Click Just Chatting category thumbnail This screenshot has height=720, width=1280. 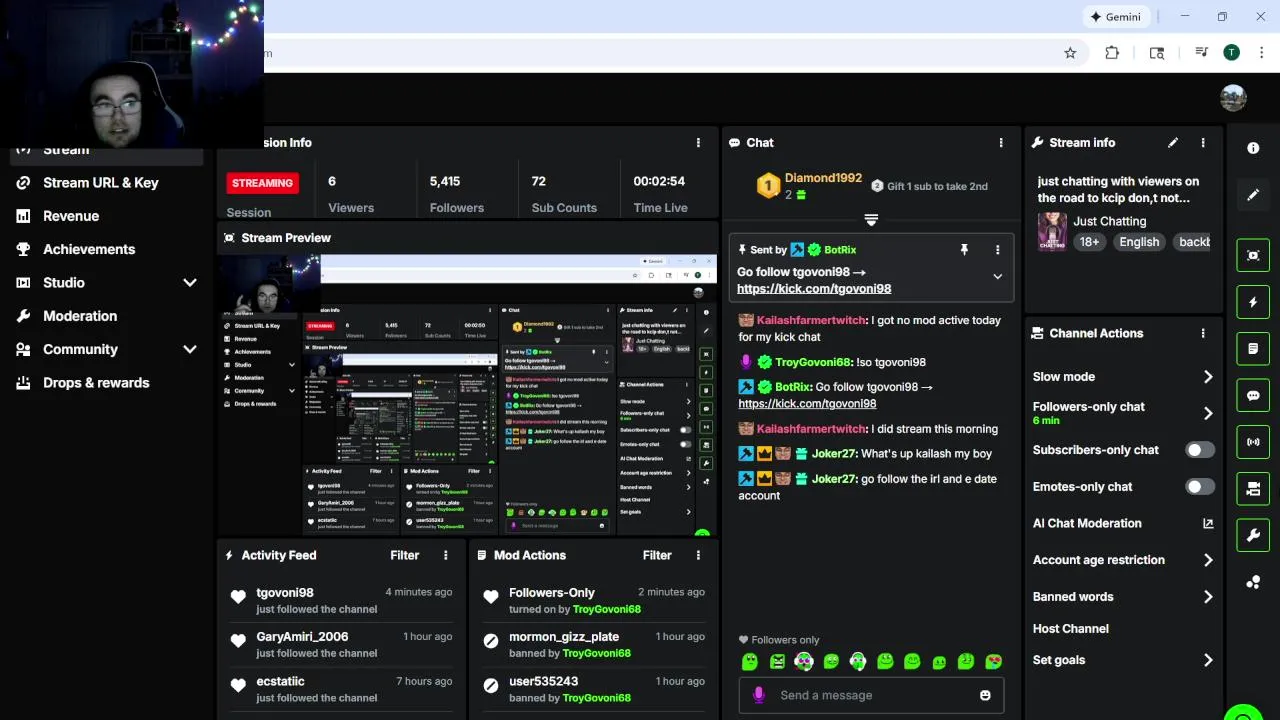pos(1052,231)
